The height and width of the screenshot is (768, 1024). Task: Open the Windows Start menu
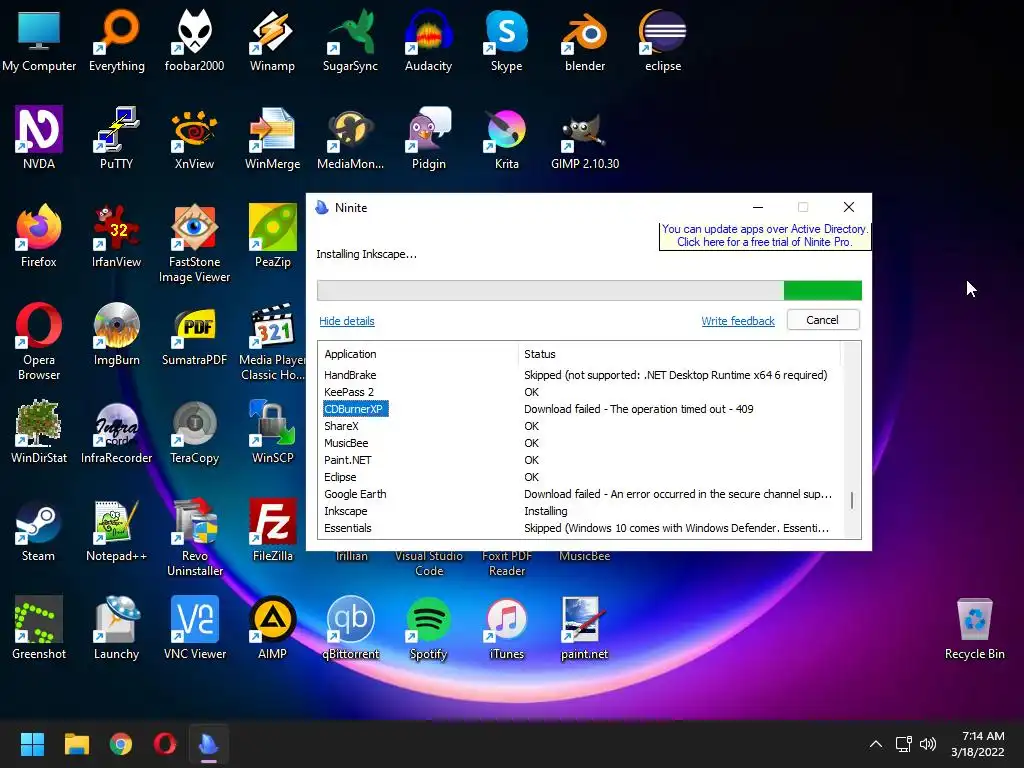[x=32, y=744]
